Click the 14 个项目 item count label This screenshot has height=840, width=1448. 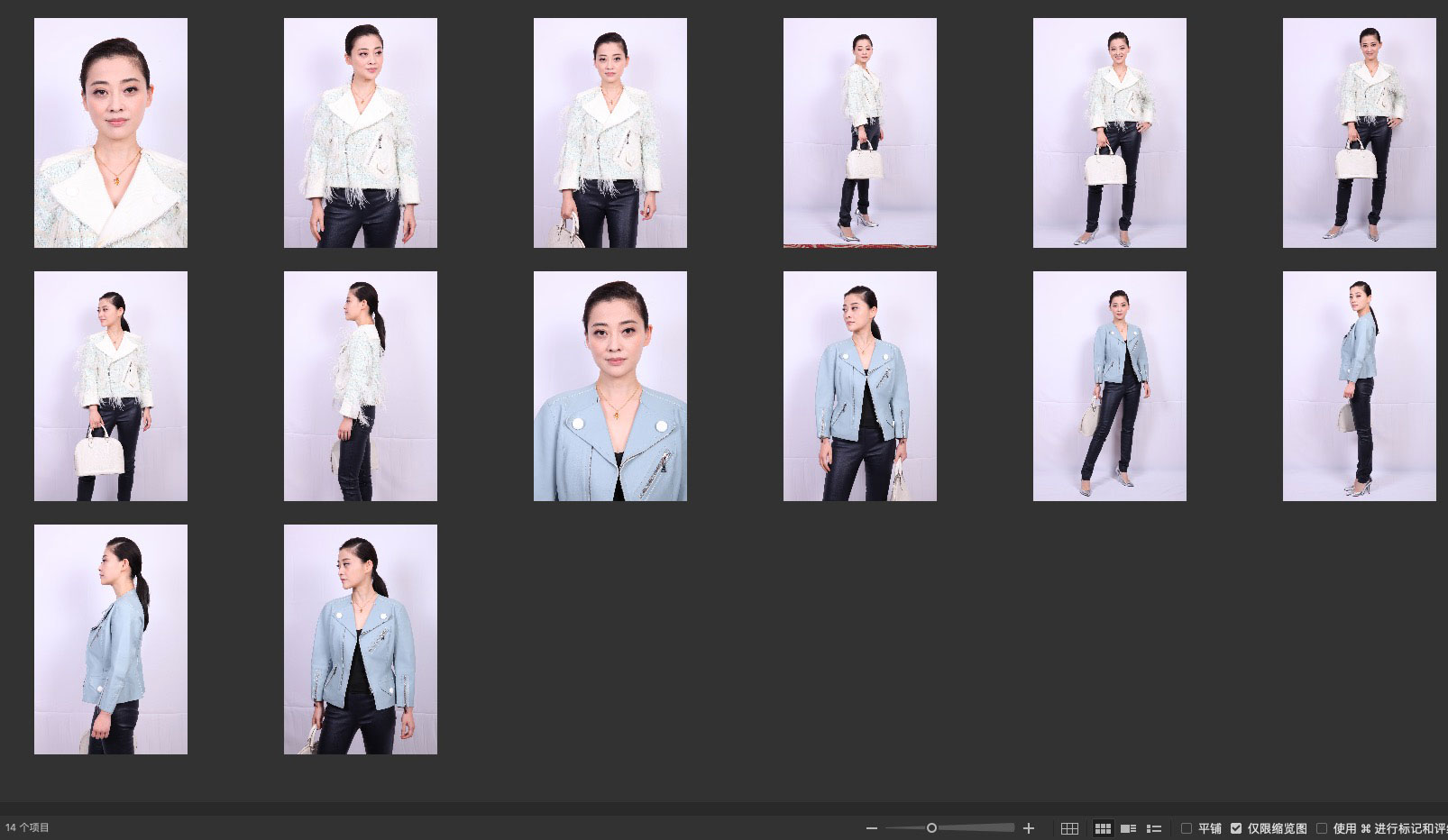28,827
